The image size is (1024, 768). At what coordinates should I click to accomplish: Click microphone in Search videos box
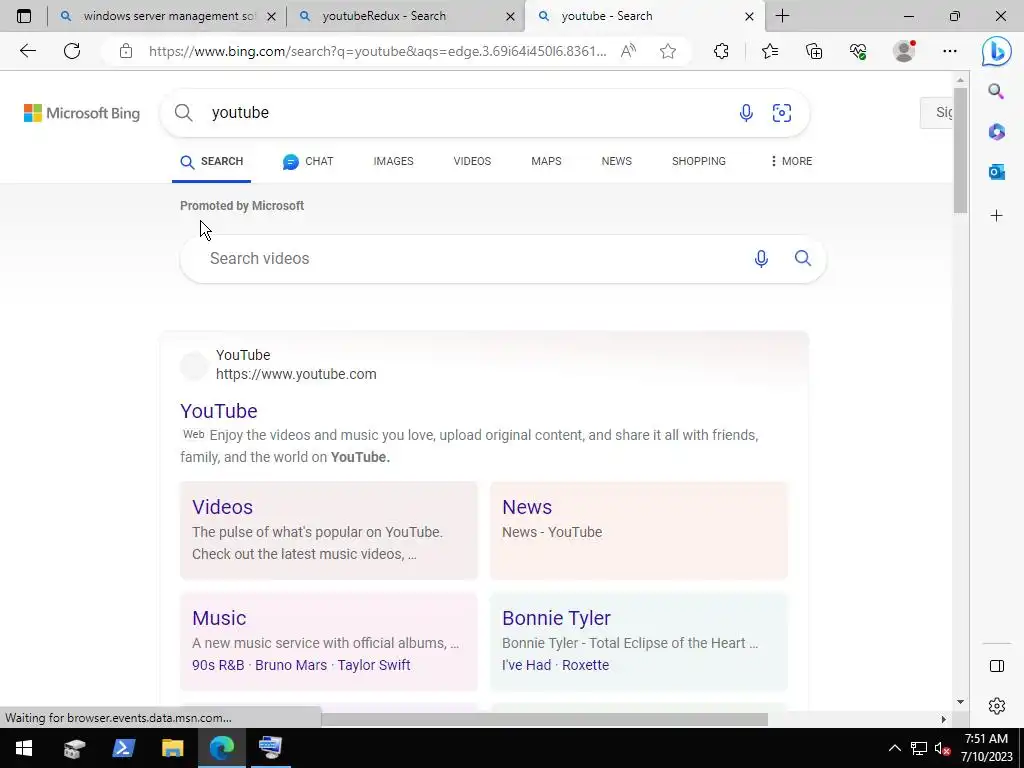[x=761, y=259]
